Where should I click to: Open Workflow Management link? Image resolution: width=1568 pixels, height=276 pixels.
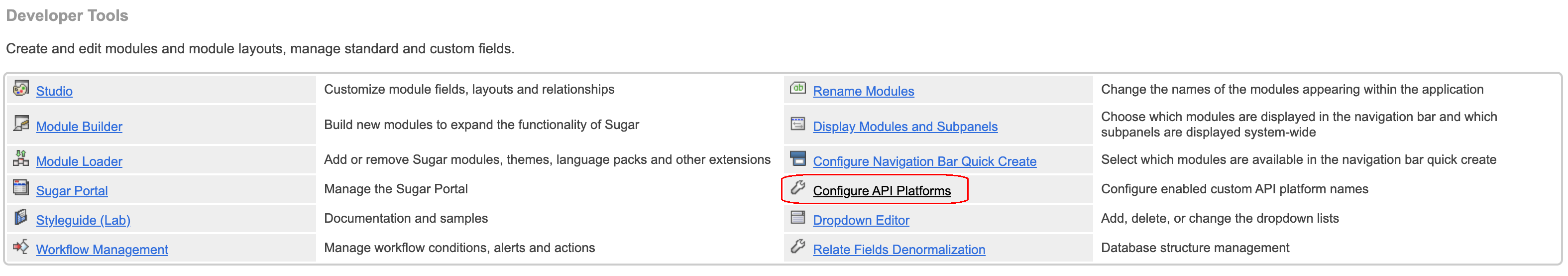point(102,250)
